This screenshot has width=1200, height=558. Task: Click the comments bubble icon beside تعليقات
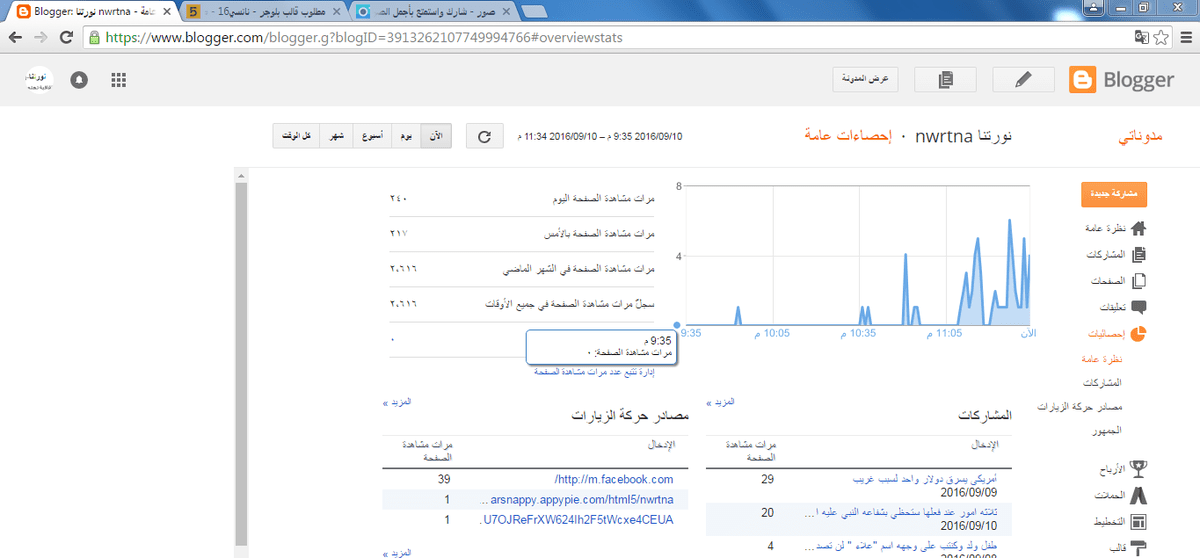pyautogui.click(x=1138, y=308)
